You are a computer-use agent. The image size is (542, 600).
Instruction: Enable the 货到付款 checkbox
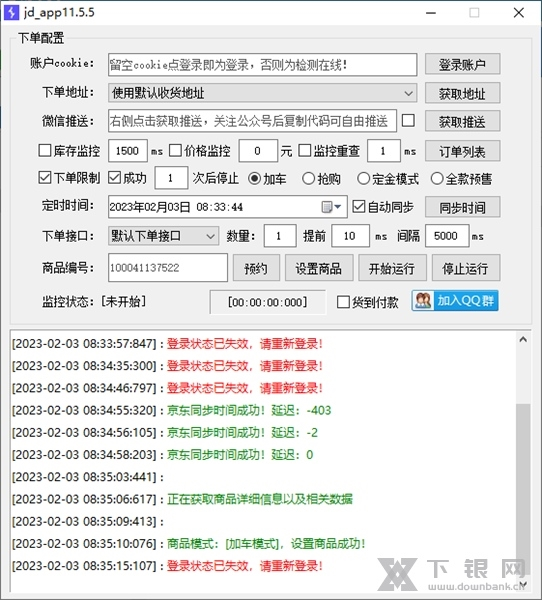343,302
